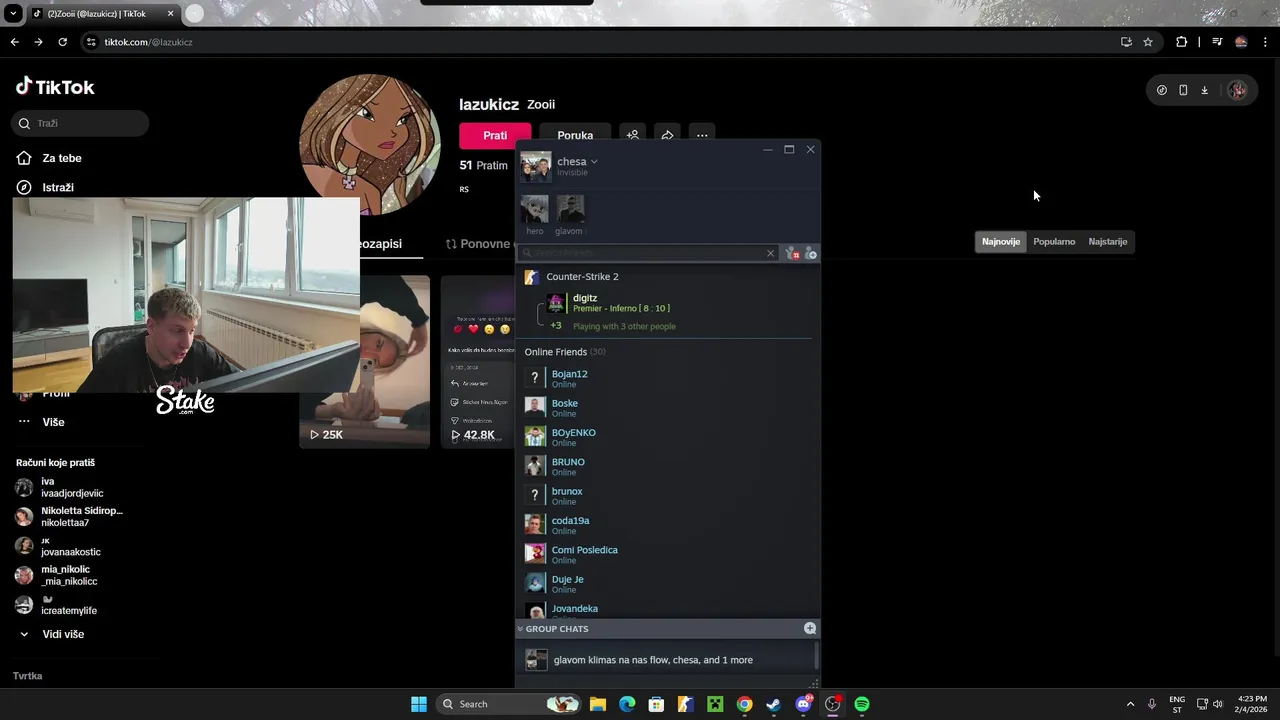Viewport: 1280px width, 720px height.
Task: Click the Chrome address bar URL
Action: coord(148,42)
